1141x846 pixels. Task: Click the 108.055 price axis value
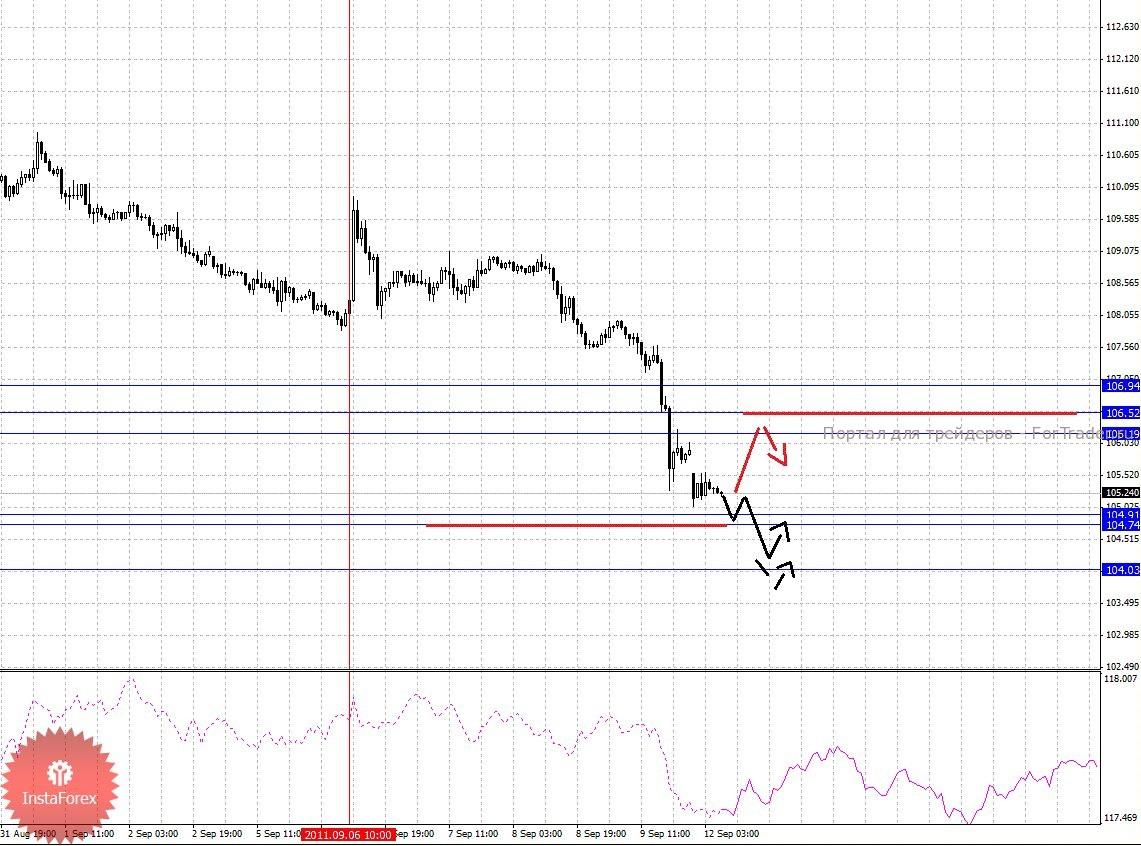click(1122, 315)
